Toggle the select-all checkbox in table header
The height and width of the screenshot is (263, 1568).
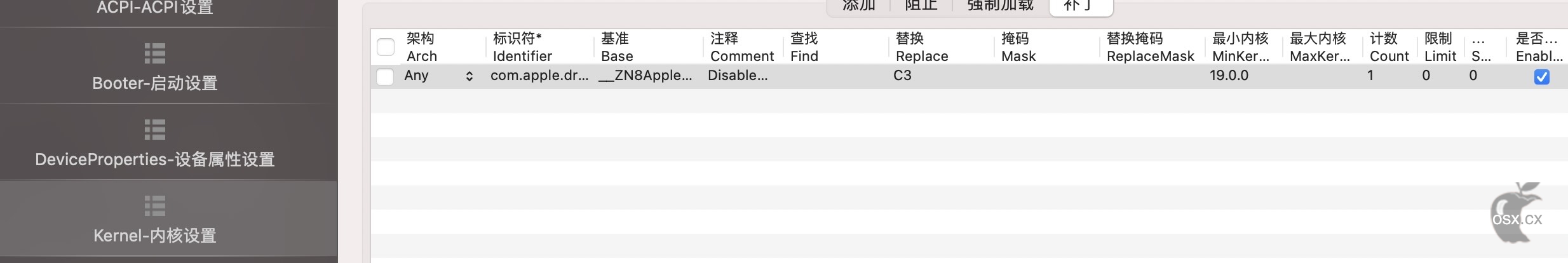click(386, 48)
